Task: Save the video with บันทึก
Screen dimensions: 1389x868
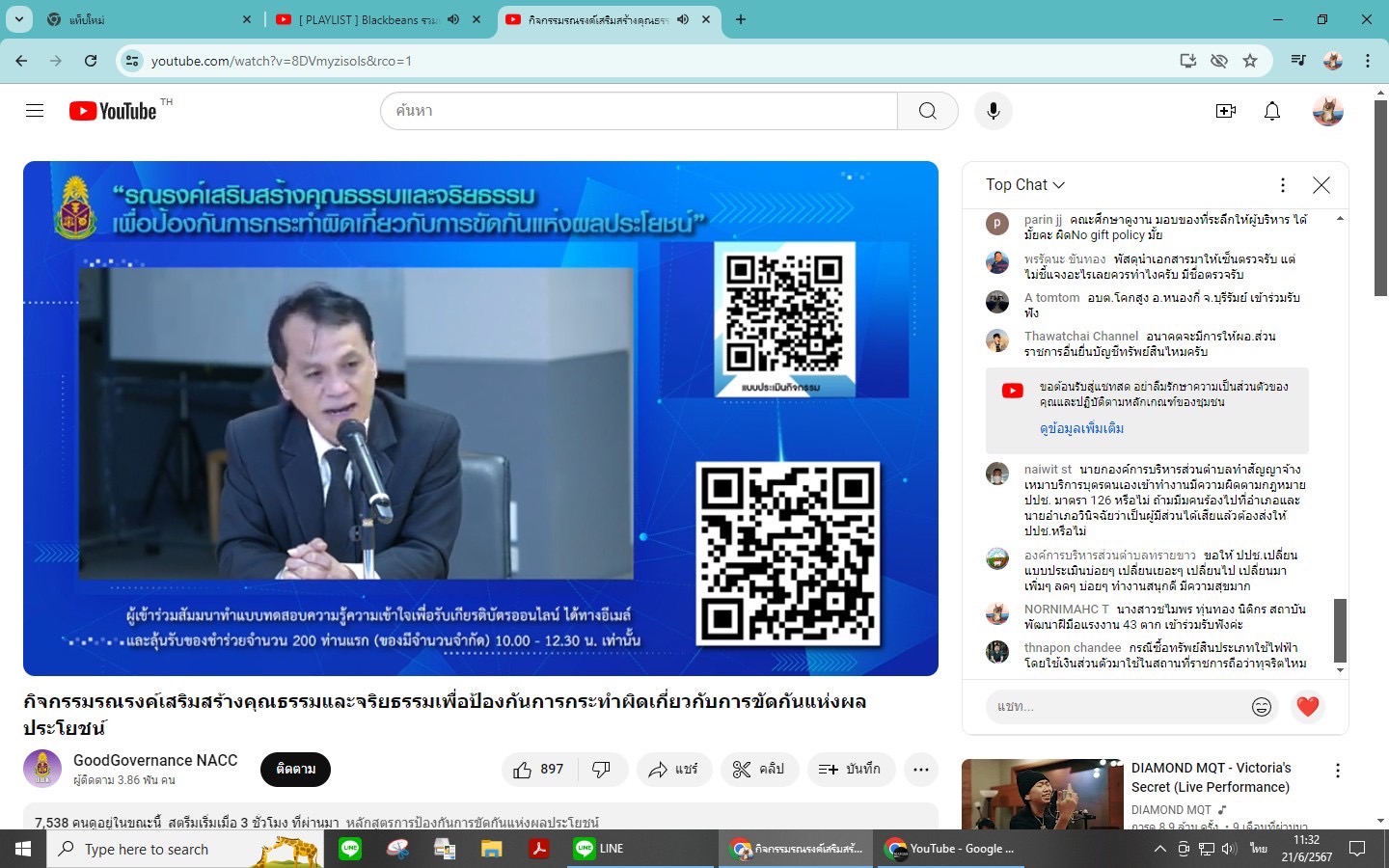Action: coord(850,769)
